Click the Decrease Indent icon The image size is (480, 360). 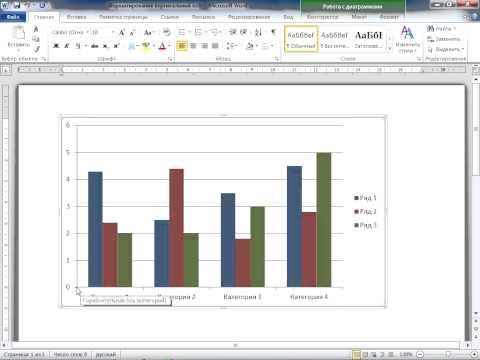(x=233, y=32)
